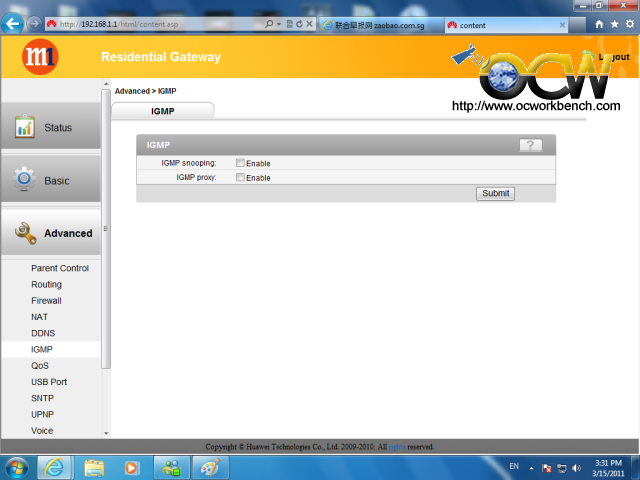Toggle compatibility view icon in address bar
The image size is (640, 480).
tap(289, 24)
